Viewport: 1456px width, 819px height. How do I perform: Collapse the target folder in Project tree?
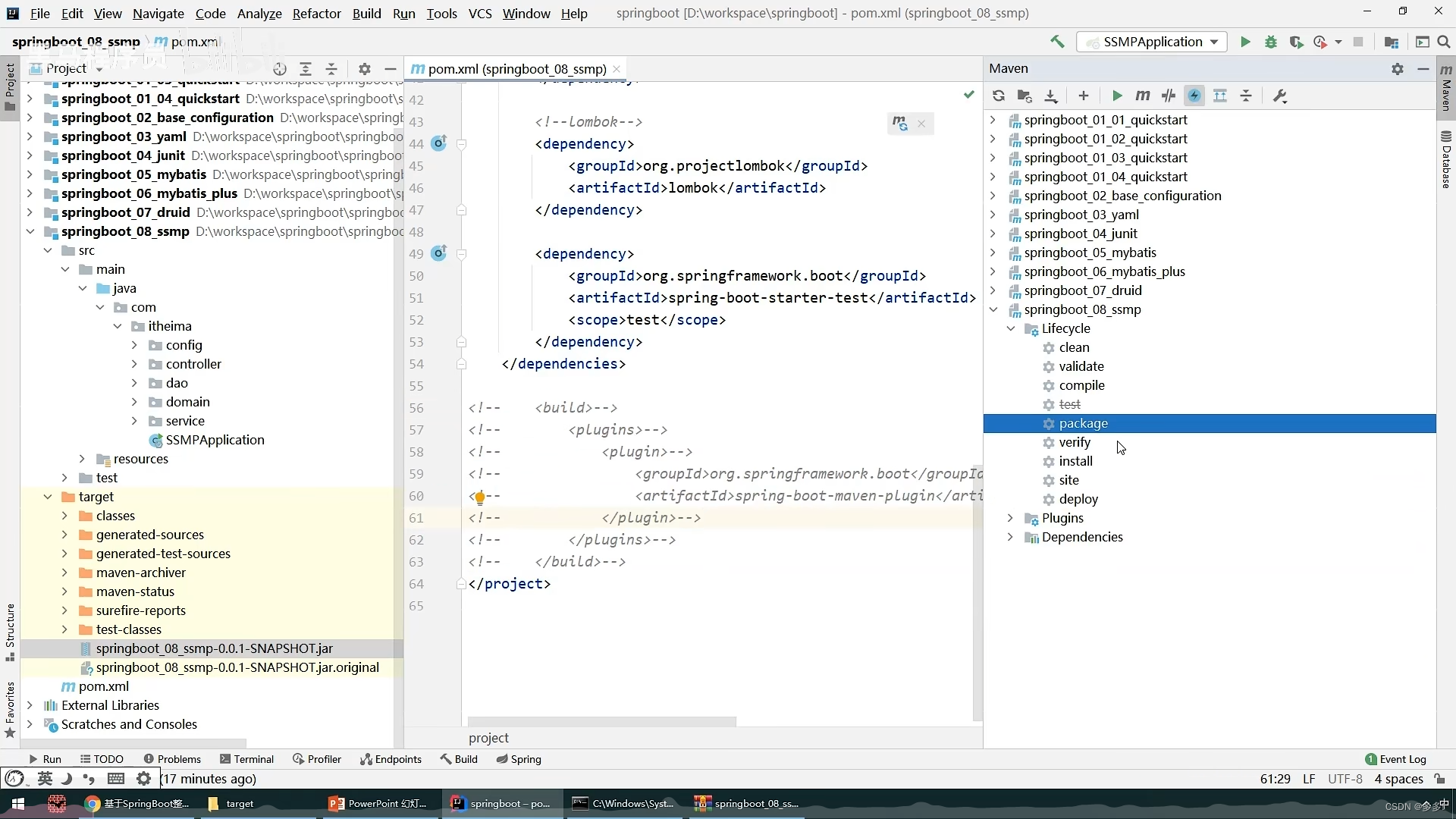pyautogui.click(x=48, y=497)
